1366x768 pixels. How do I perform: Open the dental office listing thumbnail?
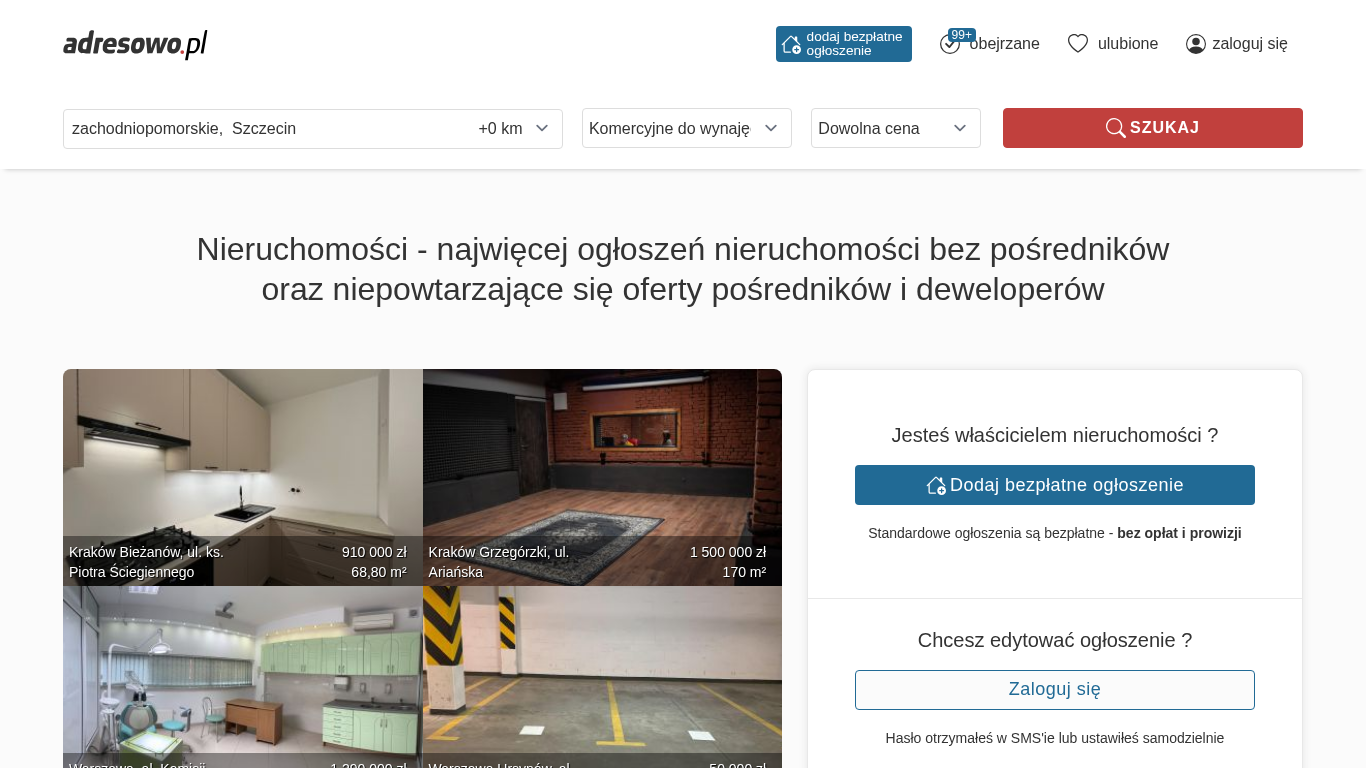(x=242, y=670)
